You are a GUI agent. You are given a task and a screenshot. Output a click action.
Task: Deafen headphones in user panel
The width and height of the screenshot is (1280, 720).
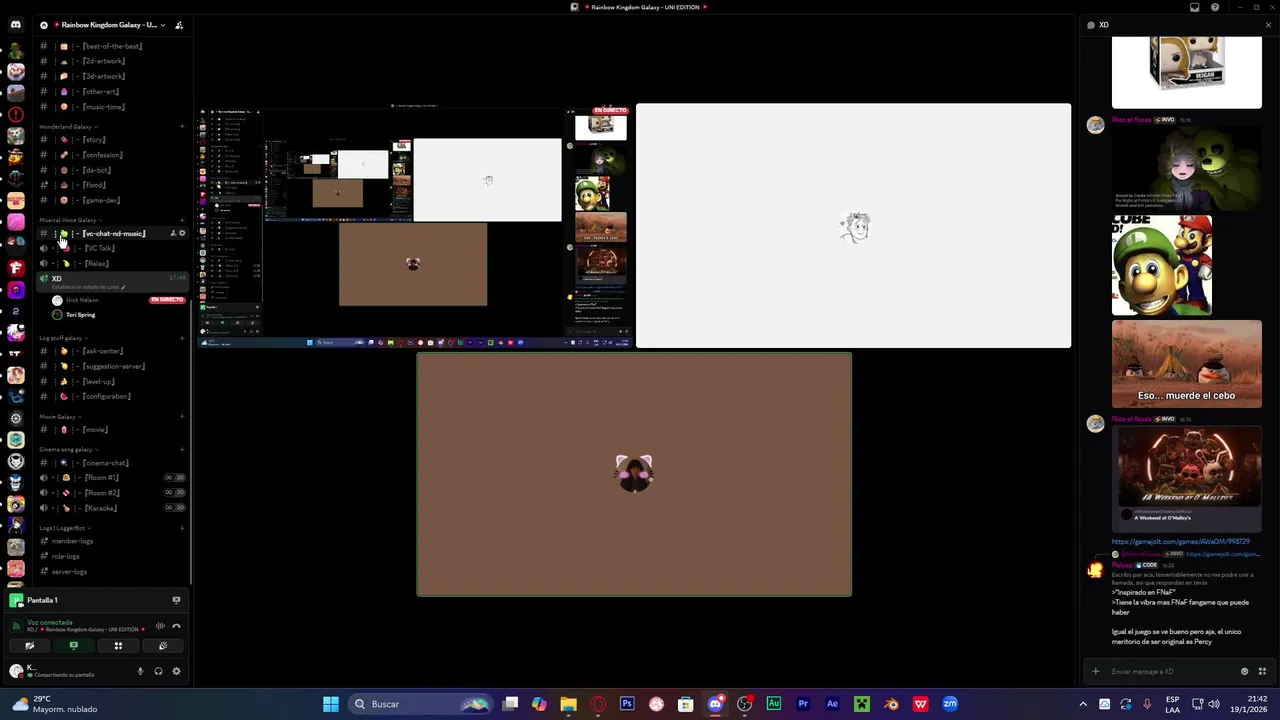(x=158, y=671)
